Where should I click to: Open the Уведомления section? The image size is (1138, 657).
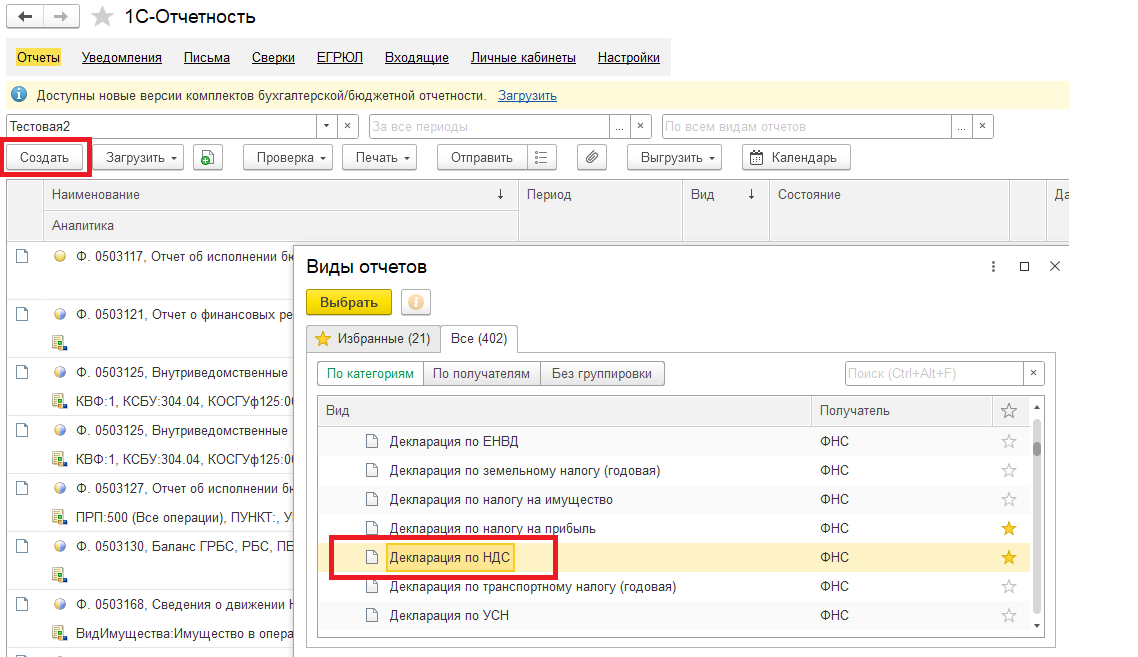122,57
